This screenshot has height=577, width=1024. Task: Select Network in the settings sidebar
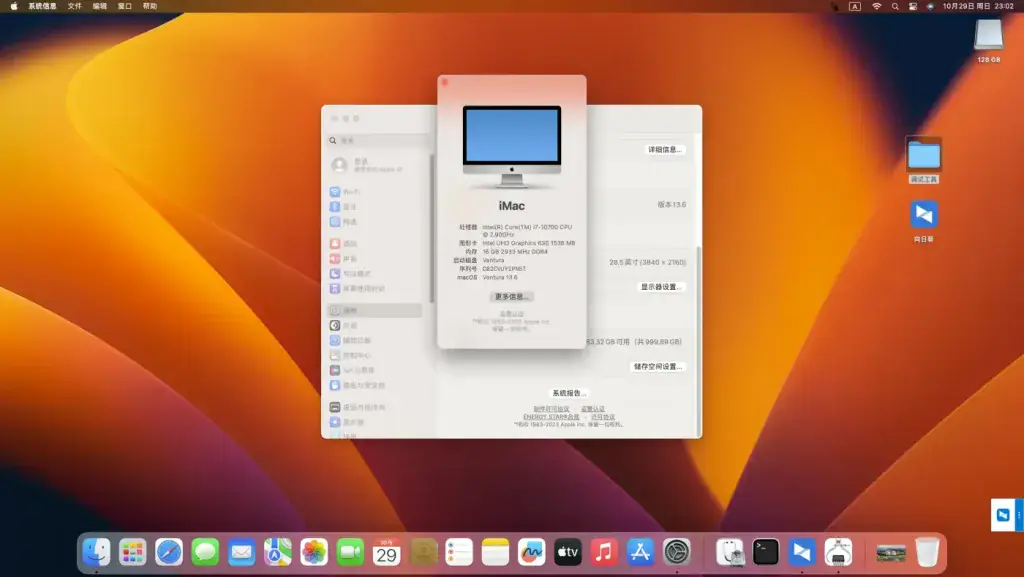click(374, 222)
